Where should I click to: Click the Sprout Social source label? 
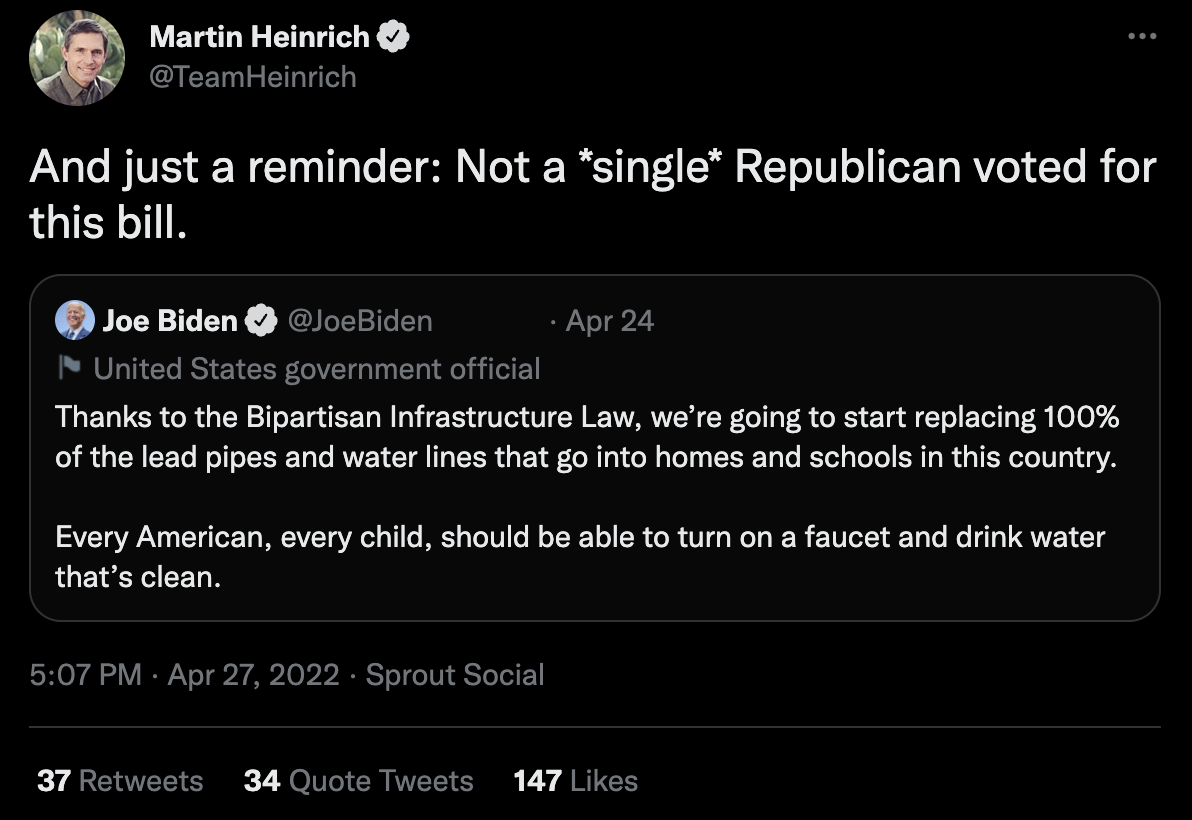[x=455, y=674]
